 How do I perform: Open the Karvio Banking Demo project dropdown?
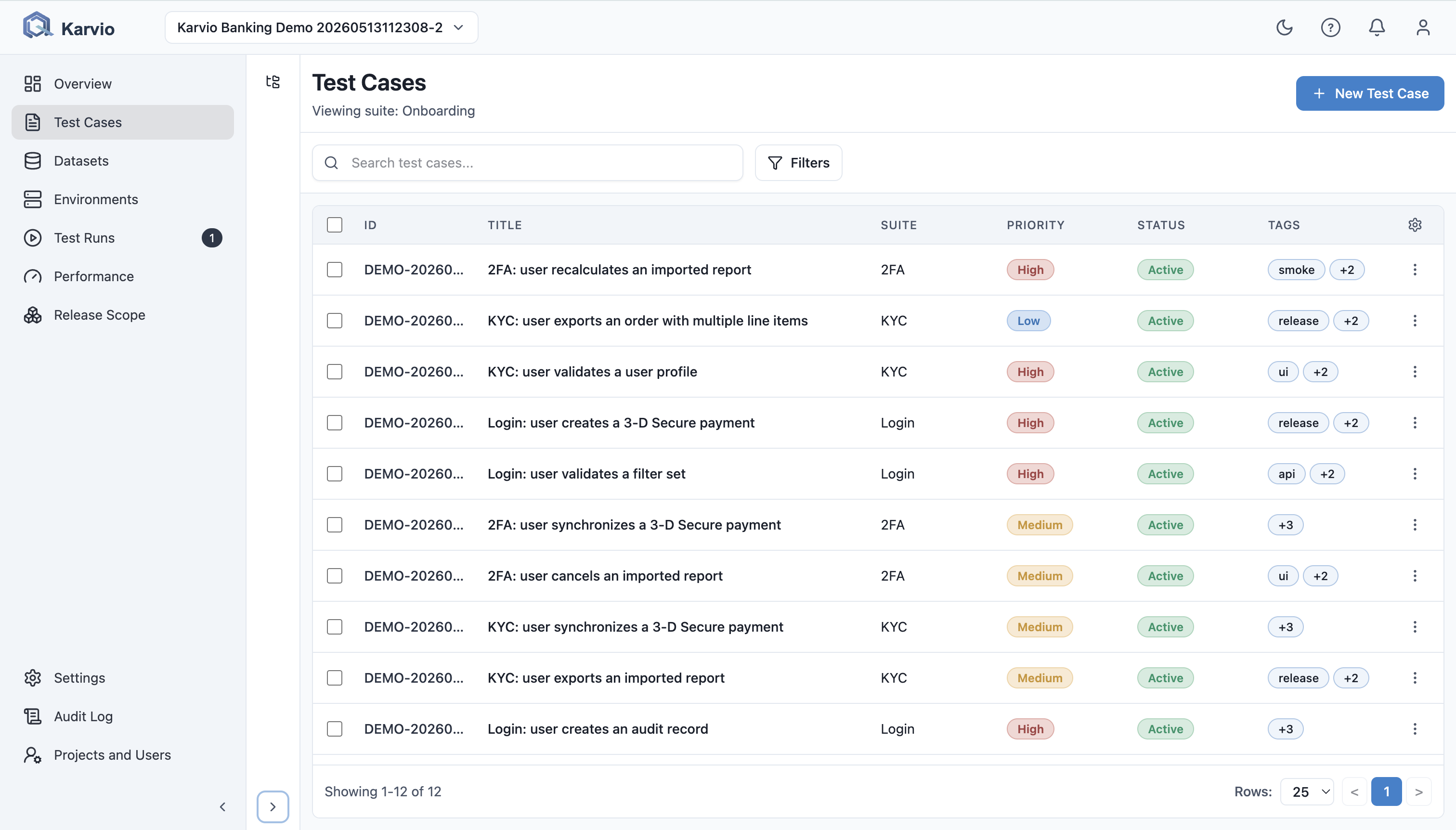(321, 27)
